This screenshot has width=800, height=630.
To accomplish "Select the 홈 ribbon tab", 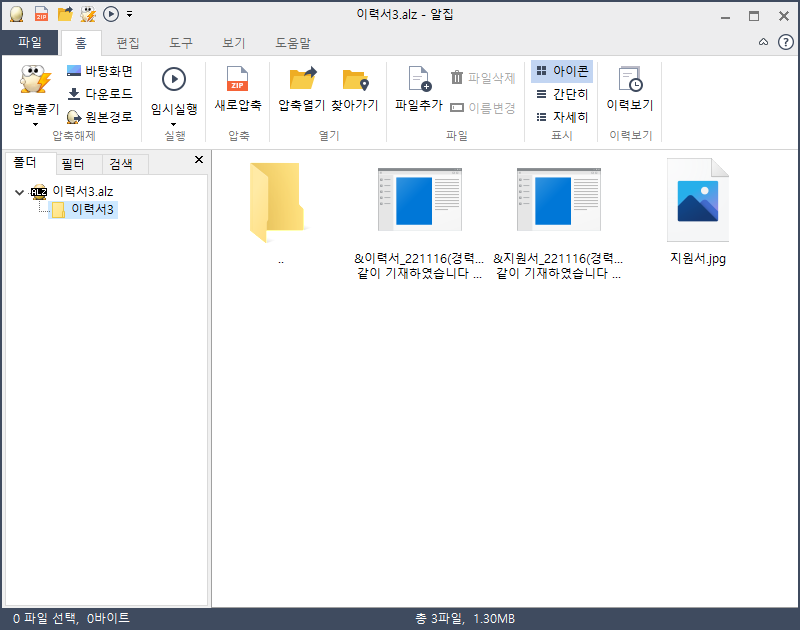I will (x=81, y=43).
